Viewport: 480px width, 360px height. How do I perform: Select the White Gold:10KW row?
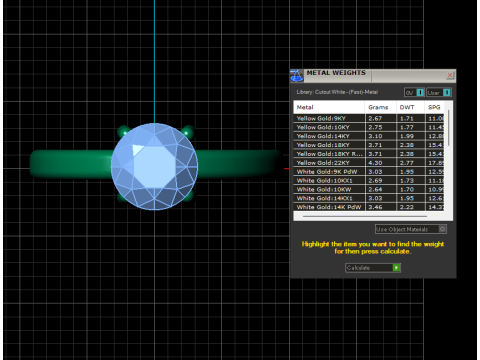tap(369, 189)
